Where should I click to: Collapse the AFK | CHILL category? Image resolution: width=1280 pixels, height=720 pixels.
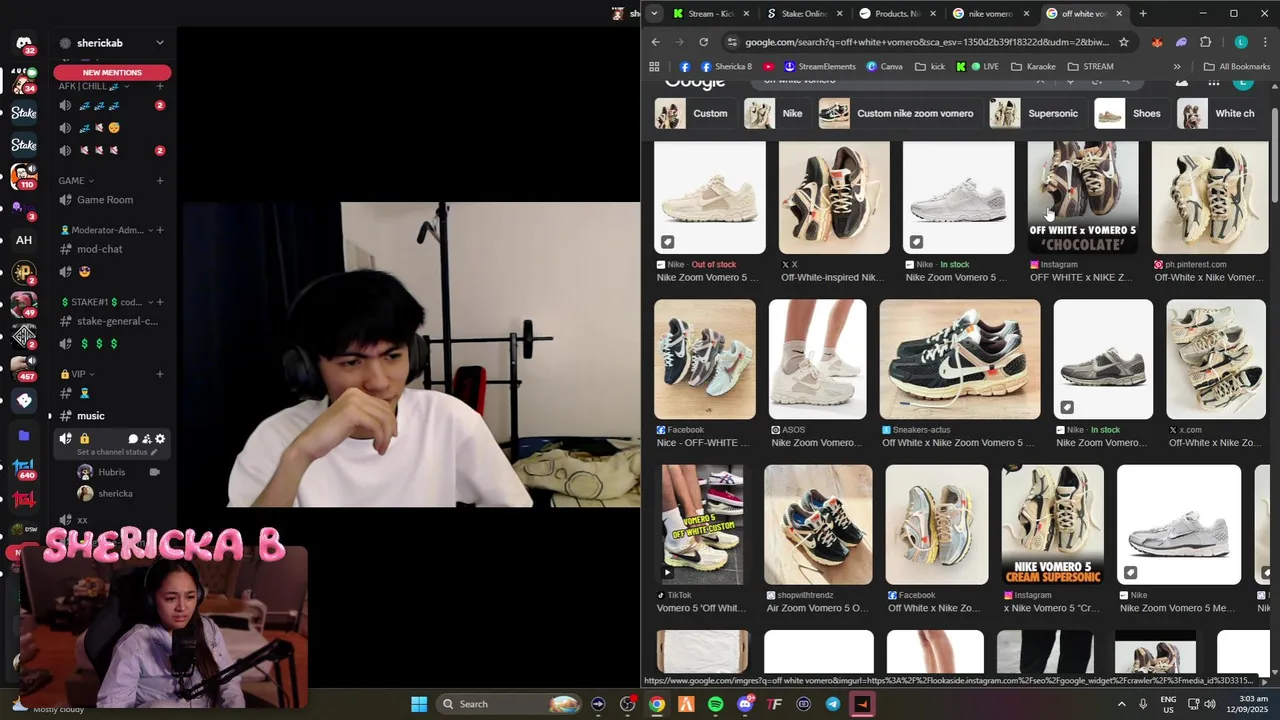pyautogui.click(x=95, y=86)
